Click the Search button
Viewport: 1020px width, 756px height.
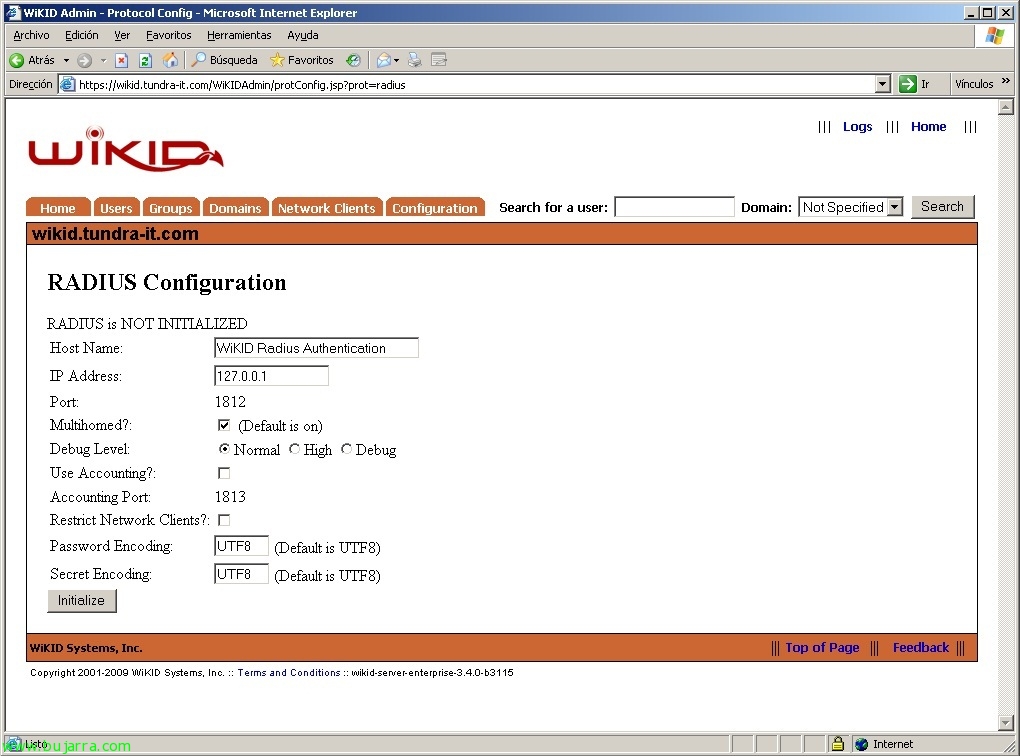coord(942,206)
